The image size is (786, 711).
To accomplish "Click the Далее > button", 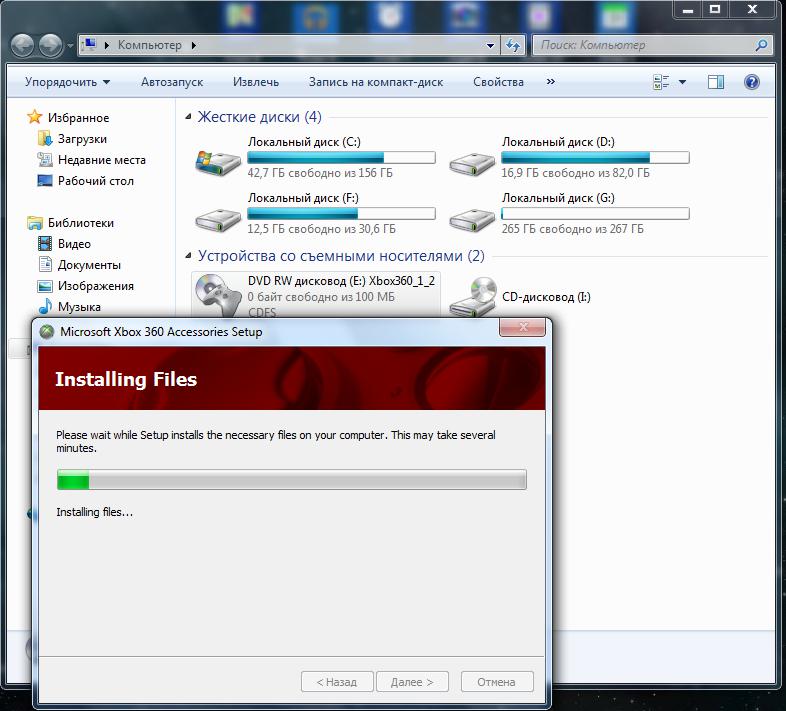I will [x=412, y=682].
